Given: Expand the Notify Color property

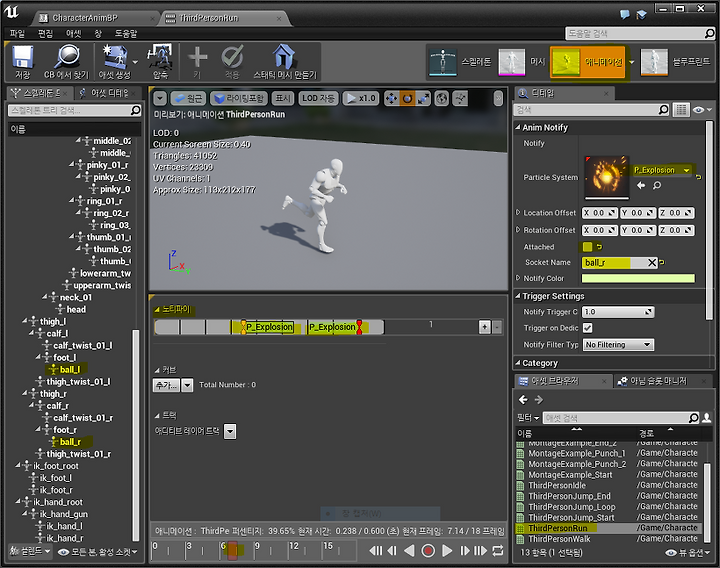Looking at the screenshot, I should pyautogui.click(x=518, y=278).
